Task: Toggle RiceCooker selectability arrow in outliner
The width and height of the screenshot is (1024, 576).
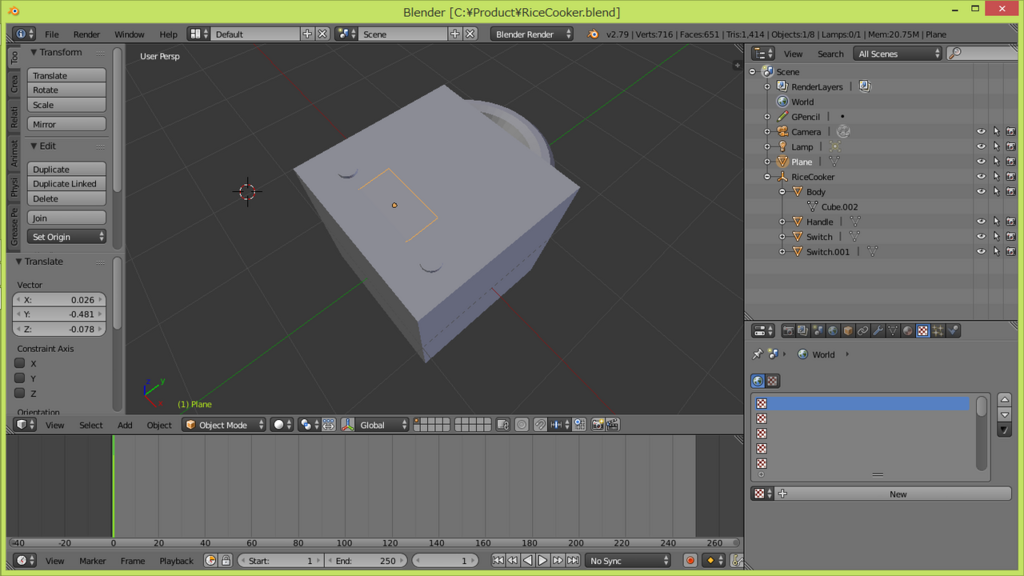Action: pos(996,177)
